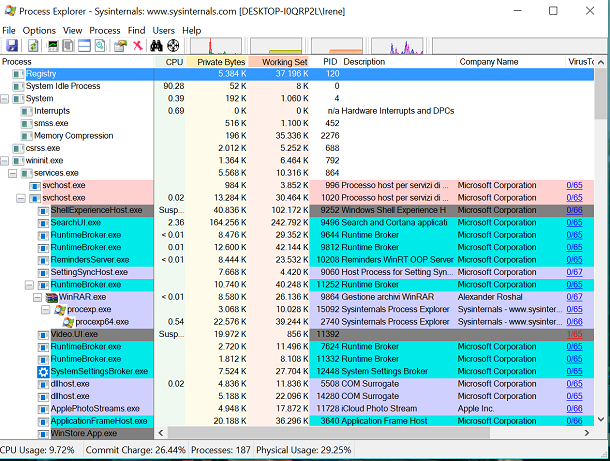Click the Save toolbar icon
Viewport: 610px width, 461px height.
(12, 46)
